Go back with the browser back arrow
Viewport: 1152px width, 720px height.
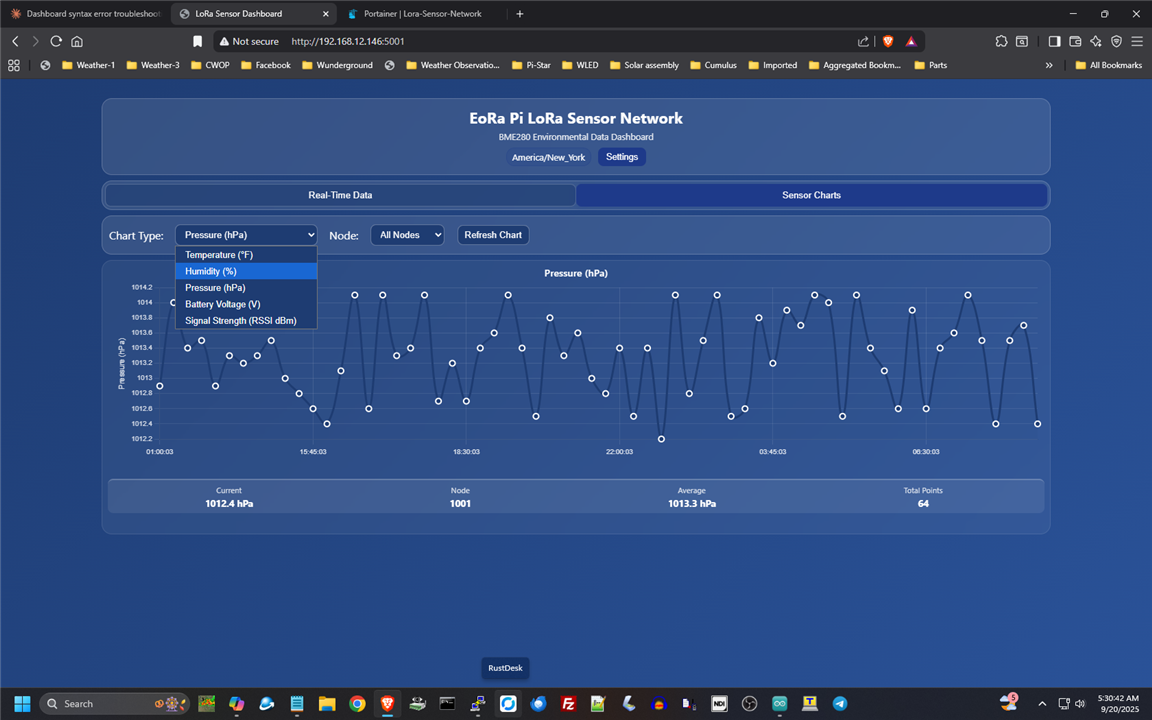coord(15,41)
